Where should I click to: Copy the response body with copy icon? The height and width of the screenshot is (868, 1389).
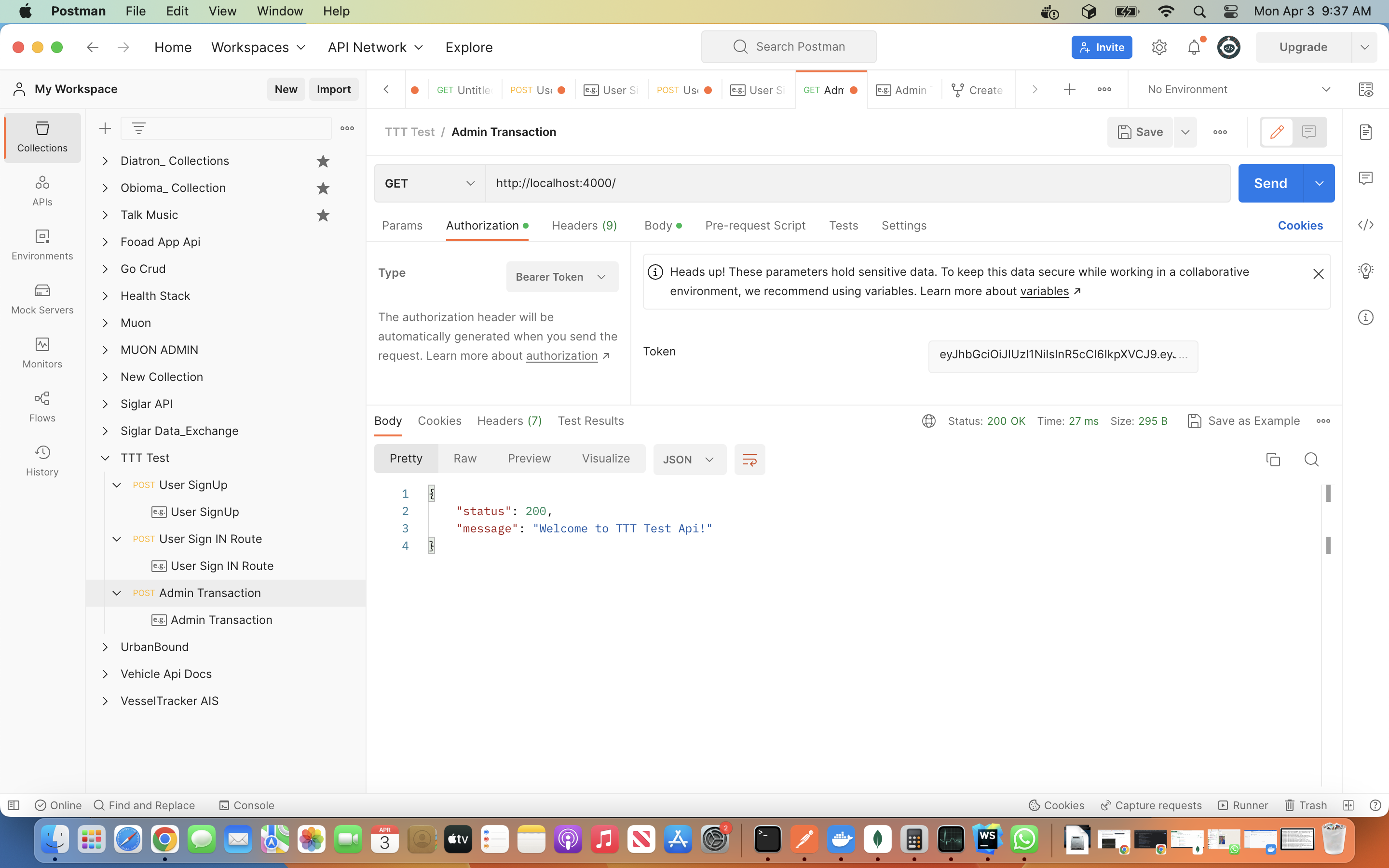pos(1272,459)
